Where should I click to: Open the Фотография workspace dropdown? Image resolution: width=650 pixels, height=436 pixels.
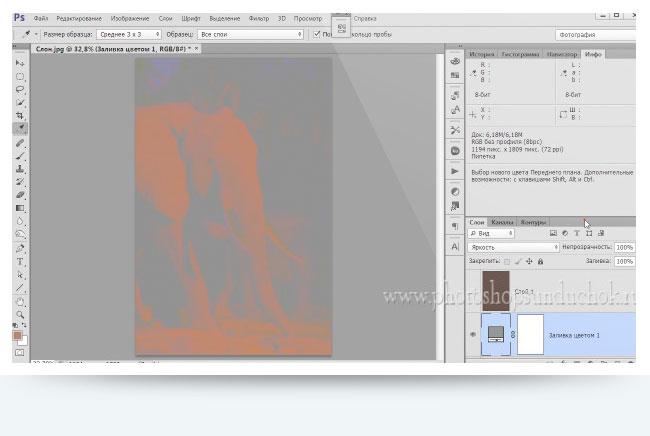click(595, 35)
